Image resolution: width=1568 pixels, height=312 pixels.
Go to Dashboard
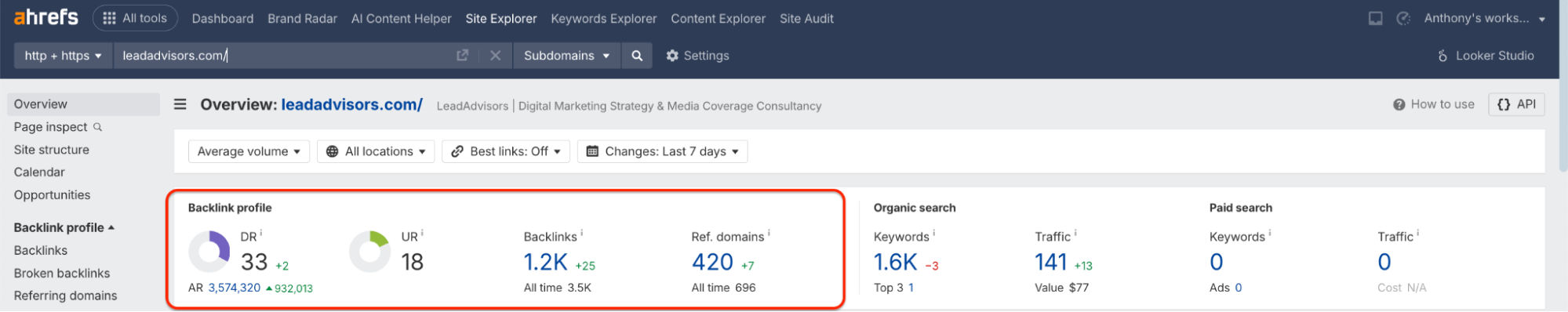[x=223, y=18]
